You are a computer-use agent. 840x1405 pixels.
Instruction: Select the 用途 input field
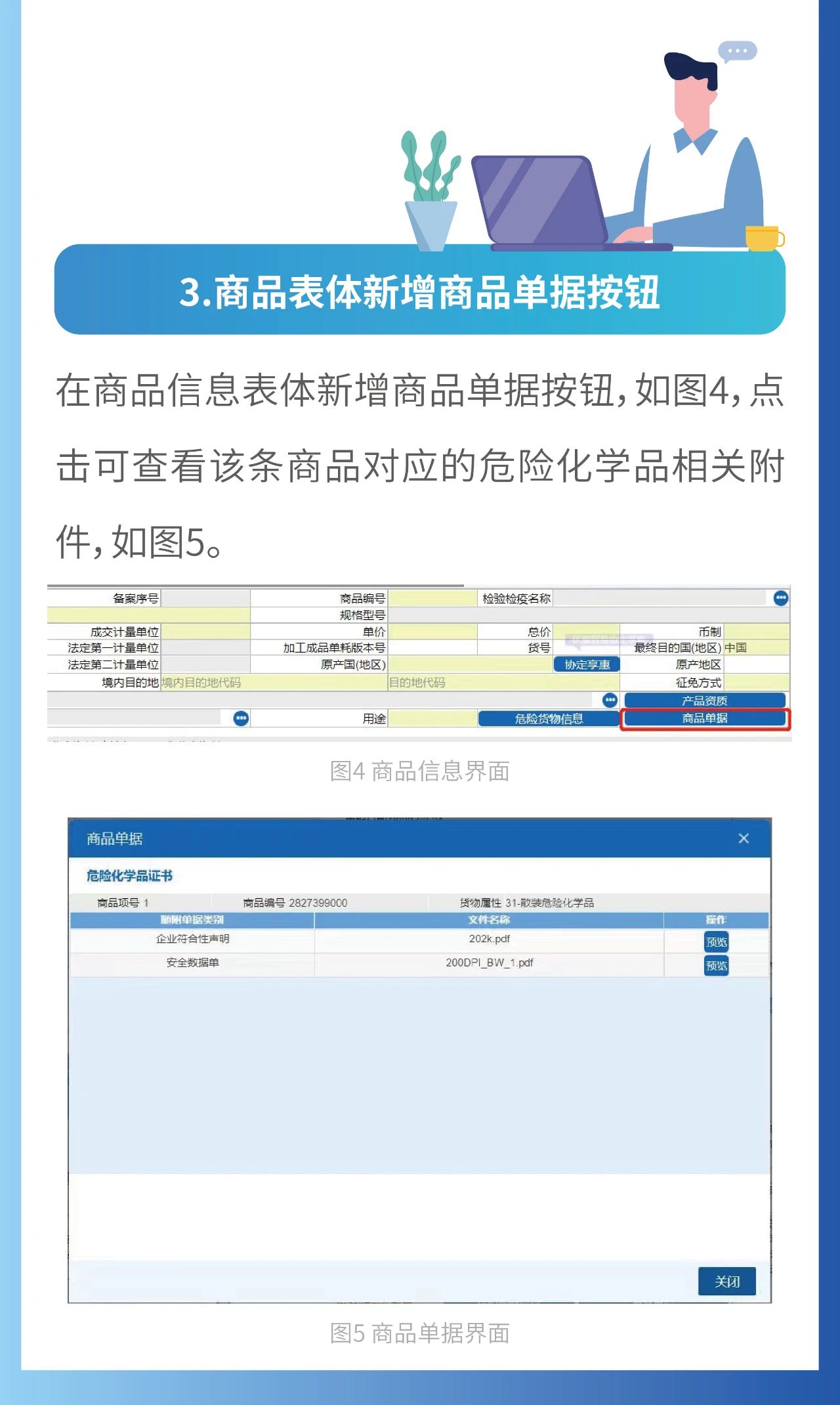tap(432, 719)
